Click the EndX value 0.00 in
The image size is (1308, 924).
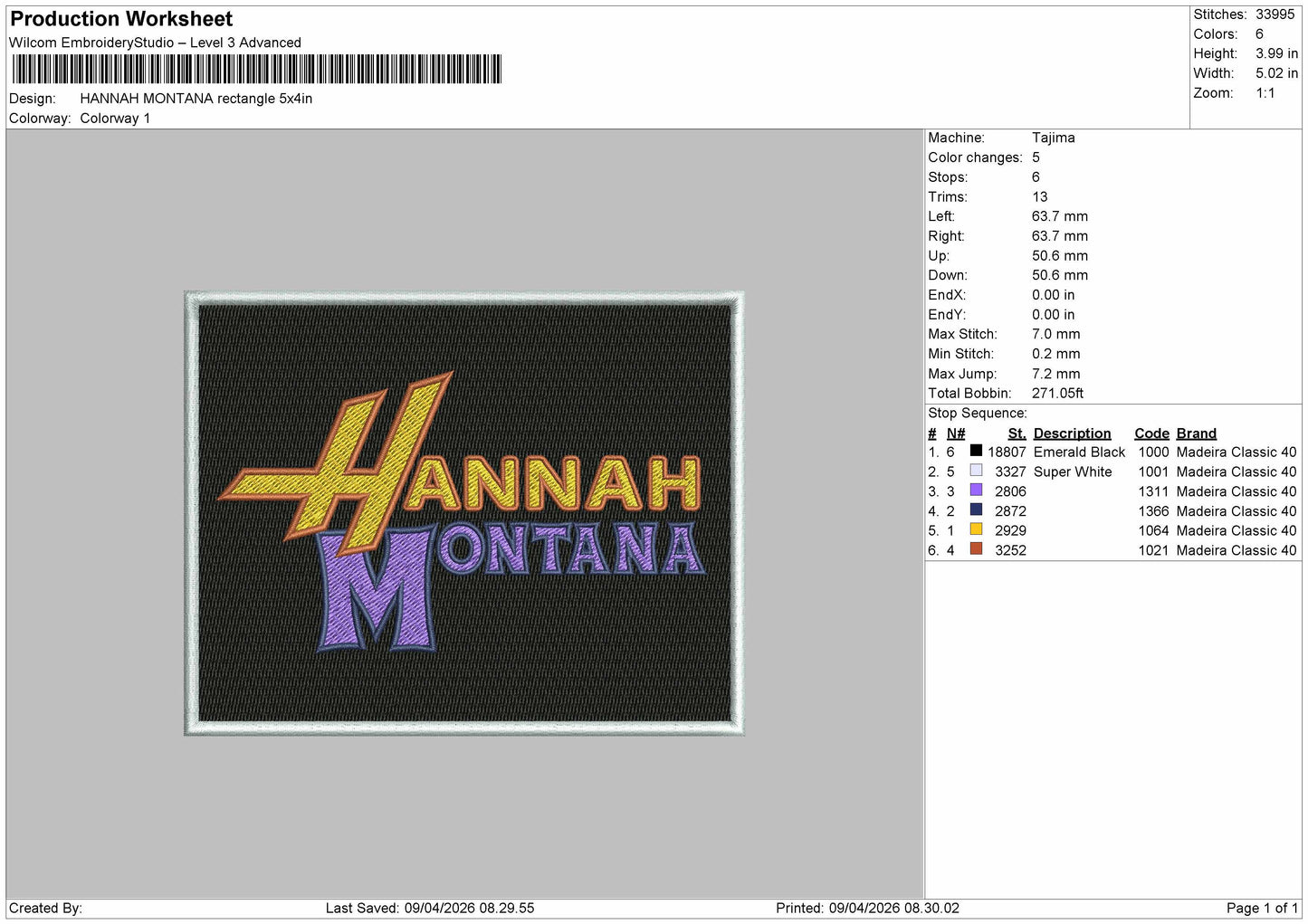pyautogui.click(x=1053, y=295)
